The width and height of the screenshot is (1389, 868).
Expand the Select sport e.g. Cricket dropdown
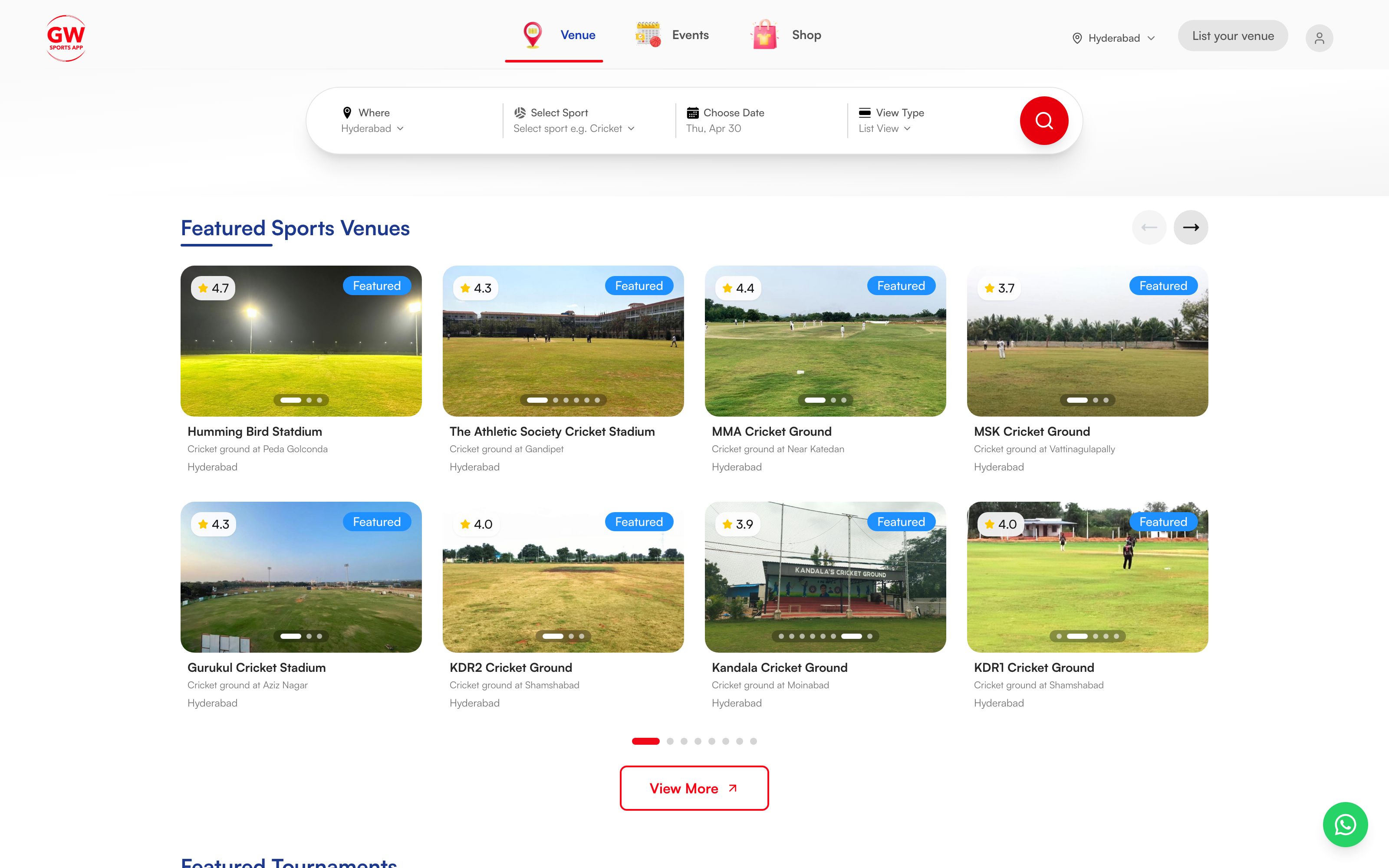574,128
